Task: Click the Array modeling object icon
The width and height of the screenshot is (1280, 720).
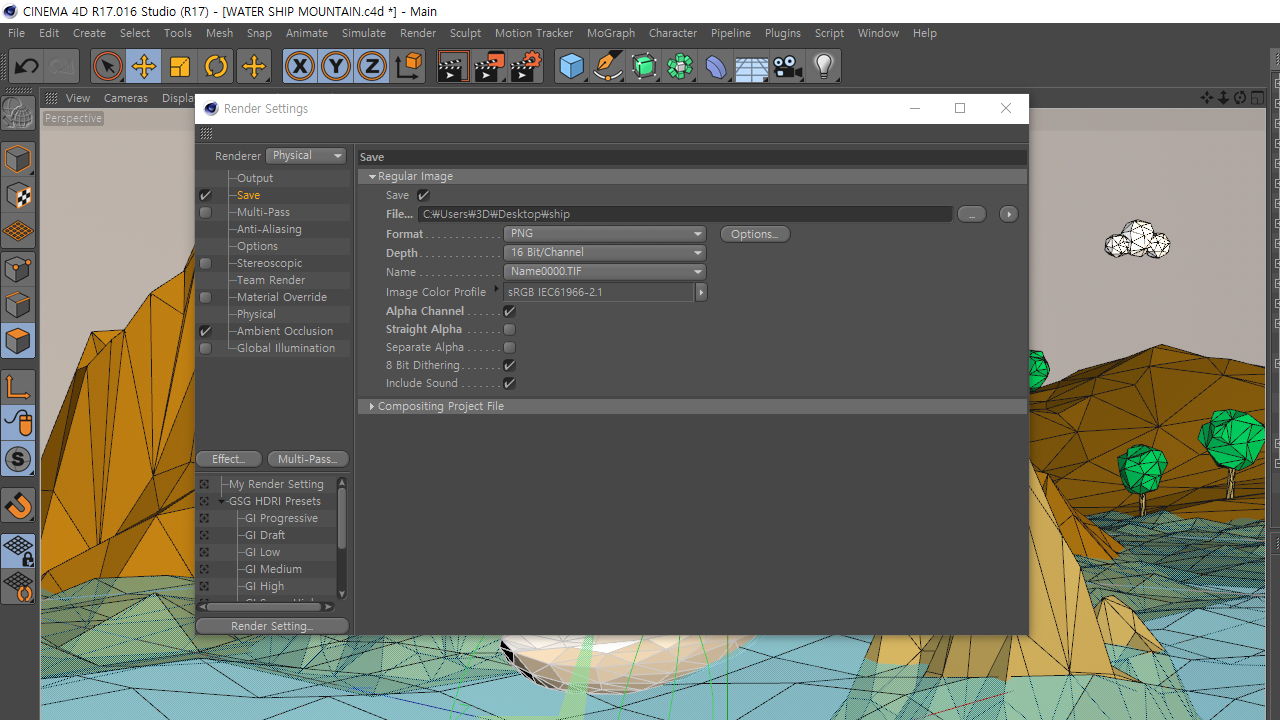Action: [680, 67]
